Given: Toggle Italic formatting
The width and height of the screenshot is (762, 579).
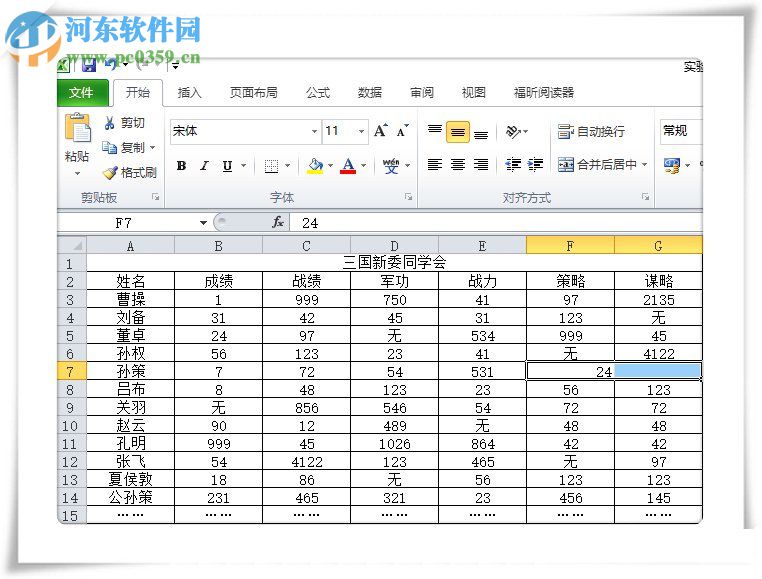Looking at the screenshot, I should pos(205,166).
